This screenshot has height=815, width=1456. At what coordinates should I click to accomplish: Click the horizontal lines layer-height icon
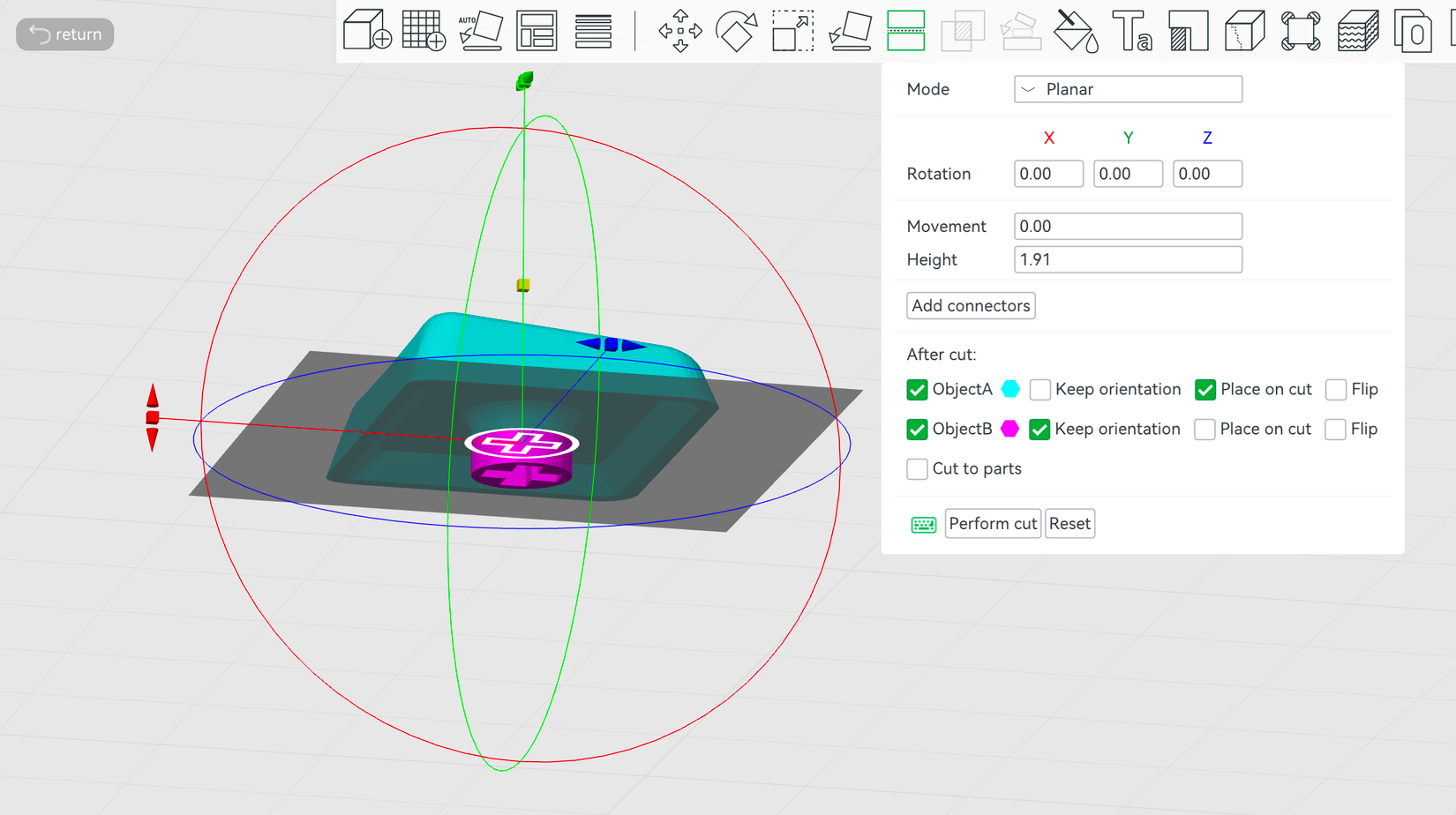593,31
